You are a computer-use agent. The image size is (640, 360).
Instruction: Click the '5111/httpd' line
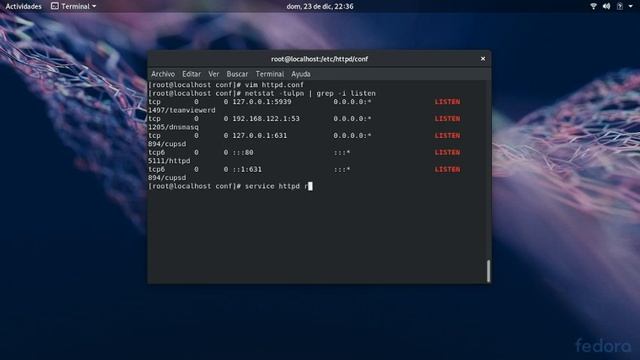pyautogui.click(x=169, y=161)
